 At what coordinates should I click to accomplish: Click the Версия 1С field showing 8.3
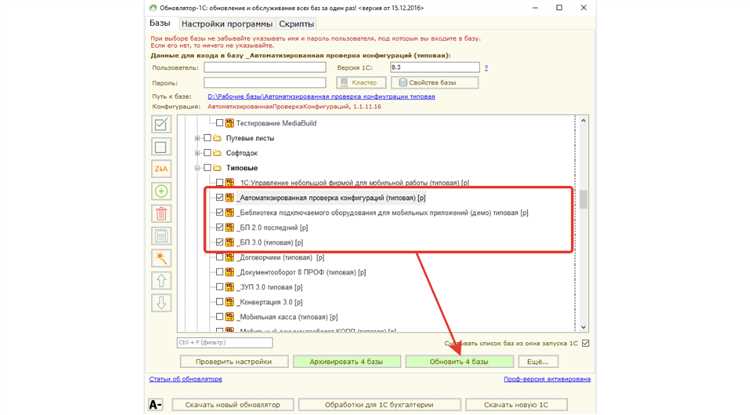(x=435, y=68)
